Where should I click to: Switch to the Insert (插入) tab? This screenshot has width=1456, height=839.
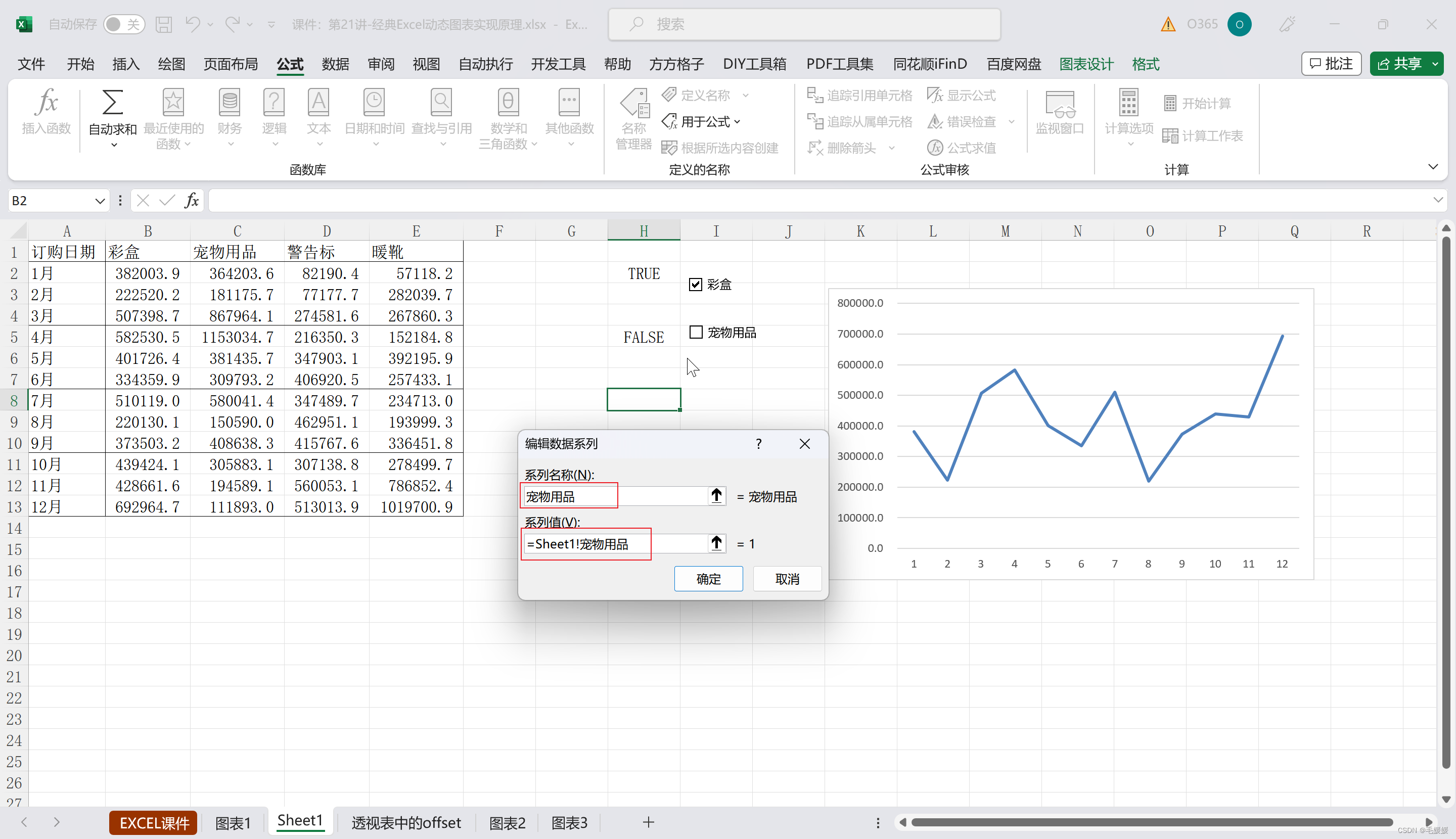tap(126, 64)
